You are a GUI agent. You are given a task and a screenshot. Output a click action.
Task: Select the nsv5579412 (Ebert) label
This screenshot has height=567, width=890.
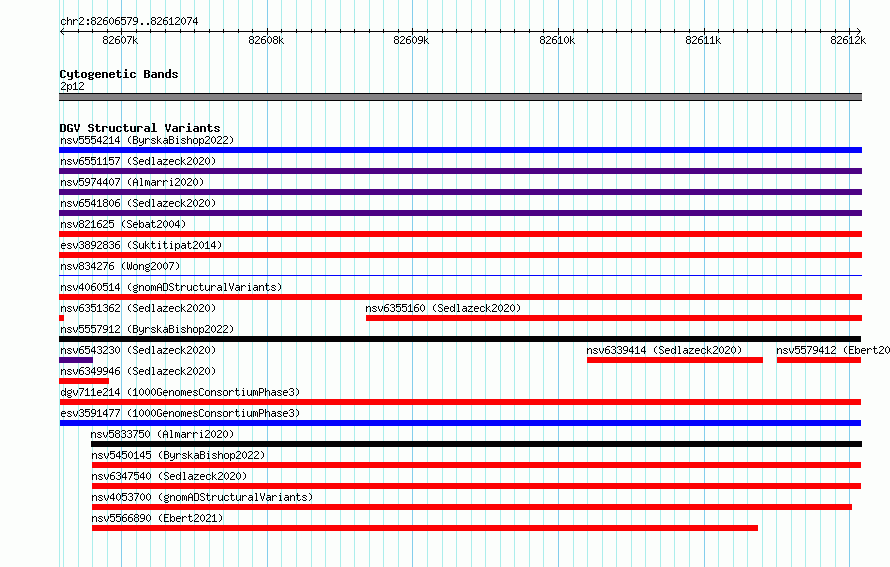833,350
